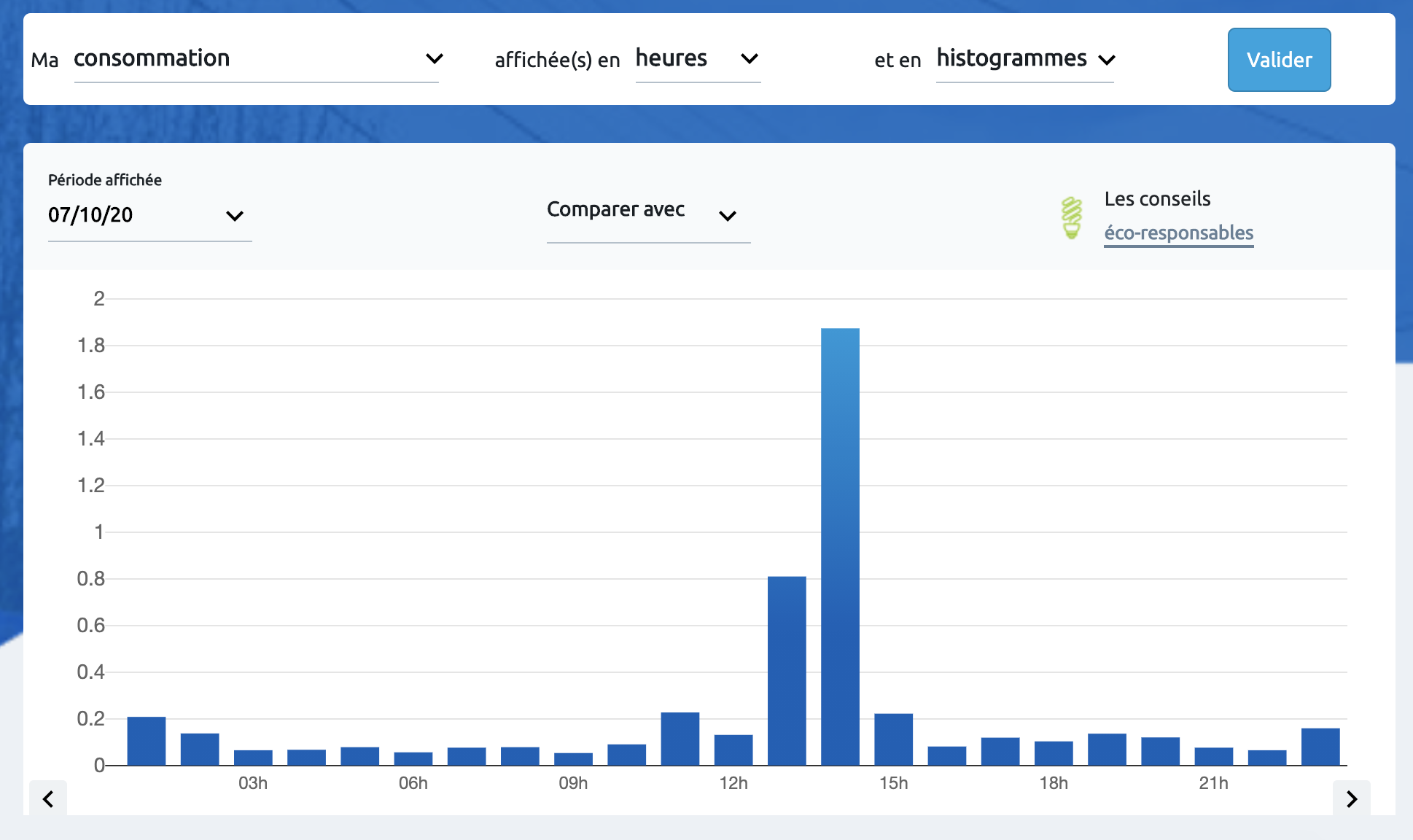Click the 12h axis label
The width and height of the screenshot is (1413, 840).
733,783
